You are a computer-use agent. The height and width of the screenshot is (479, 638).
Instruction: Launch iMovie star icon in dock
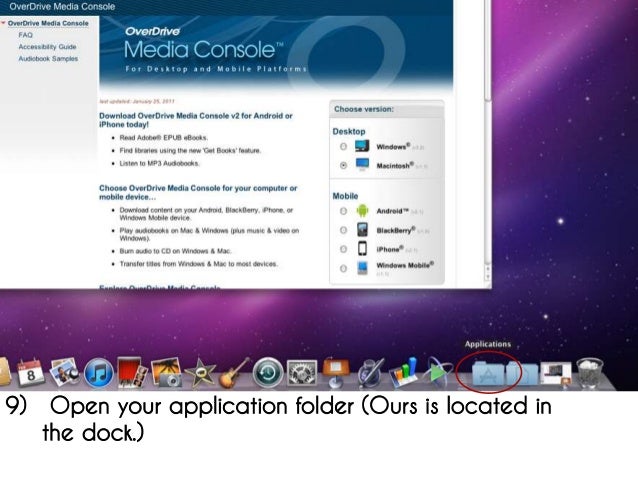coord(200,372)
